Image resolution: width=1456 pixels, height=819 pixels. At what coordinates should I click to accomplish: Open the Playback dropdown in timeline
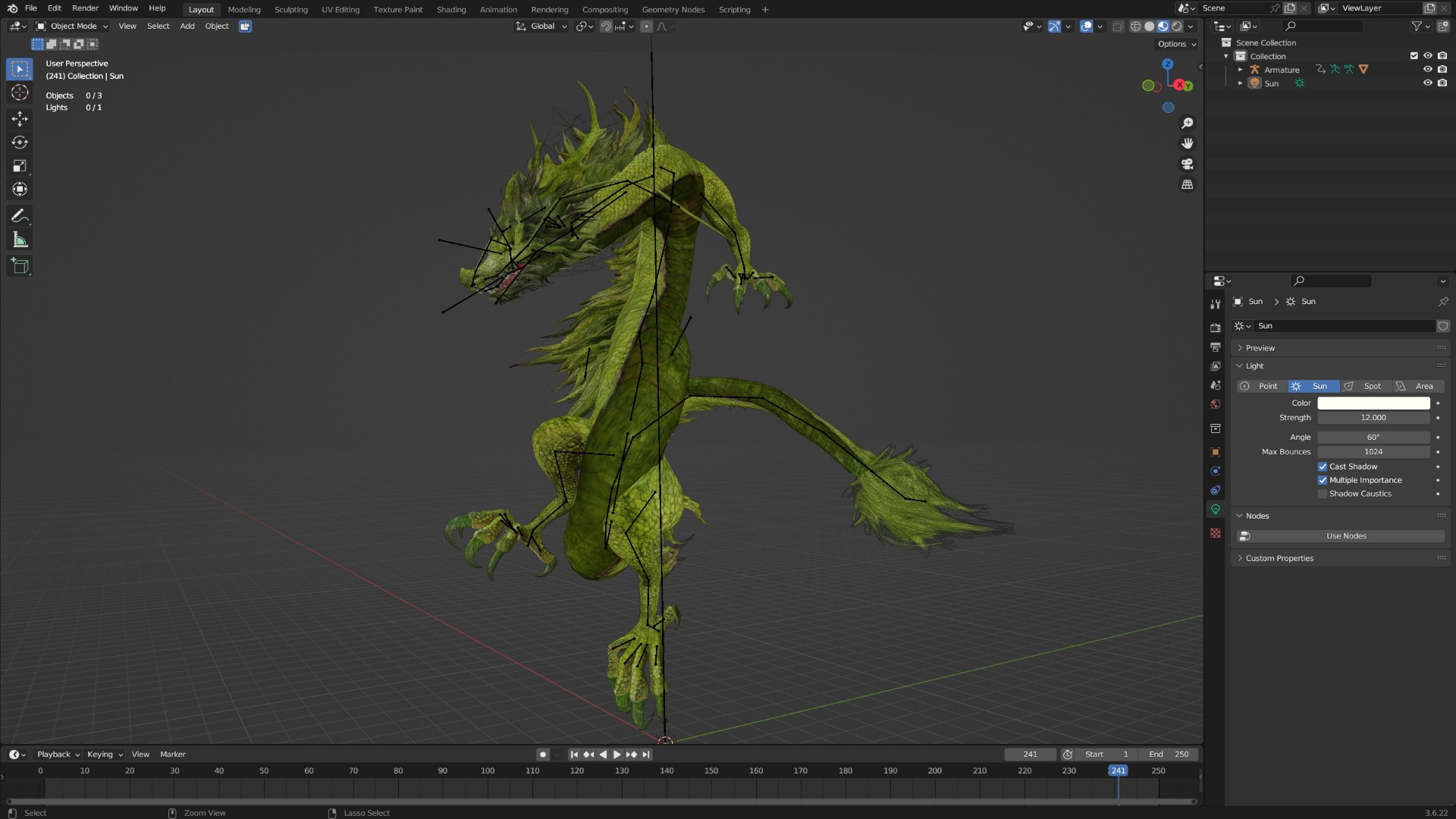(58, 755)
